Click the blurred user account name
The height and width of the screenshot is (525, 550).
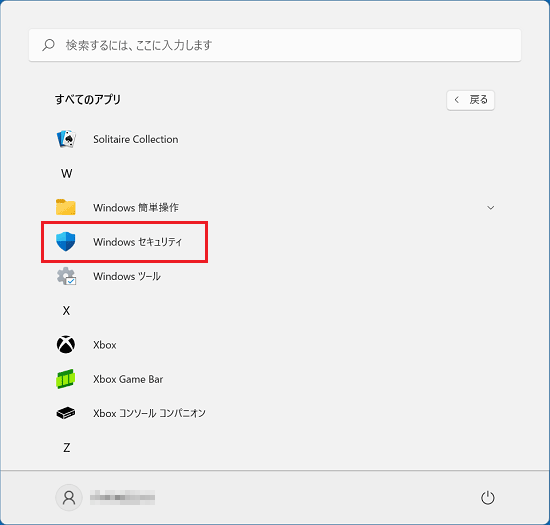pos(122,498)
